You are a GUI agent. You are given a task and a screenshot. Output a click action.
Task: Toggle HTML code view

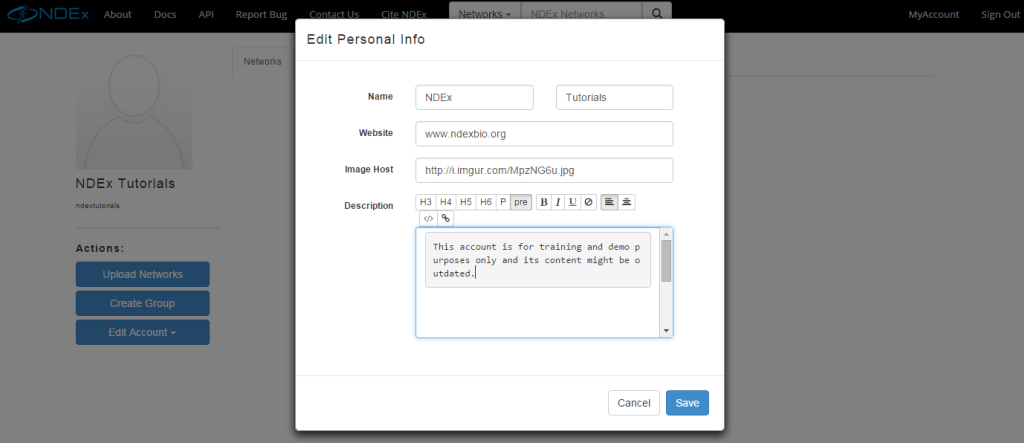428,218
